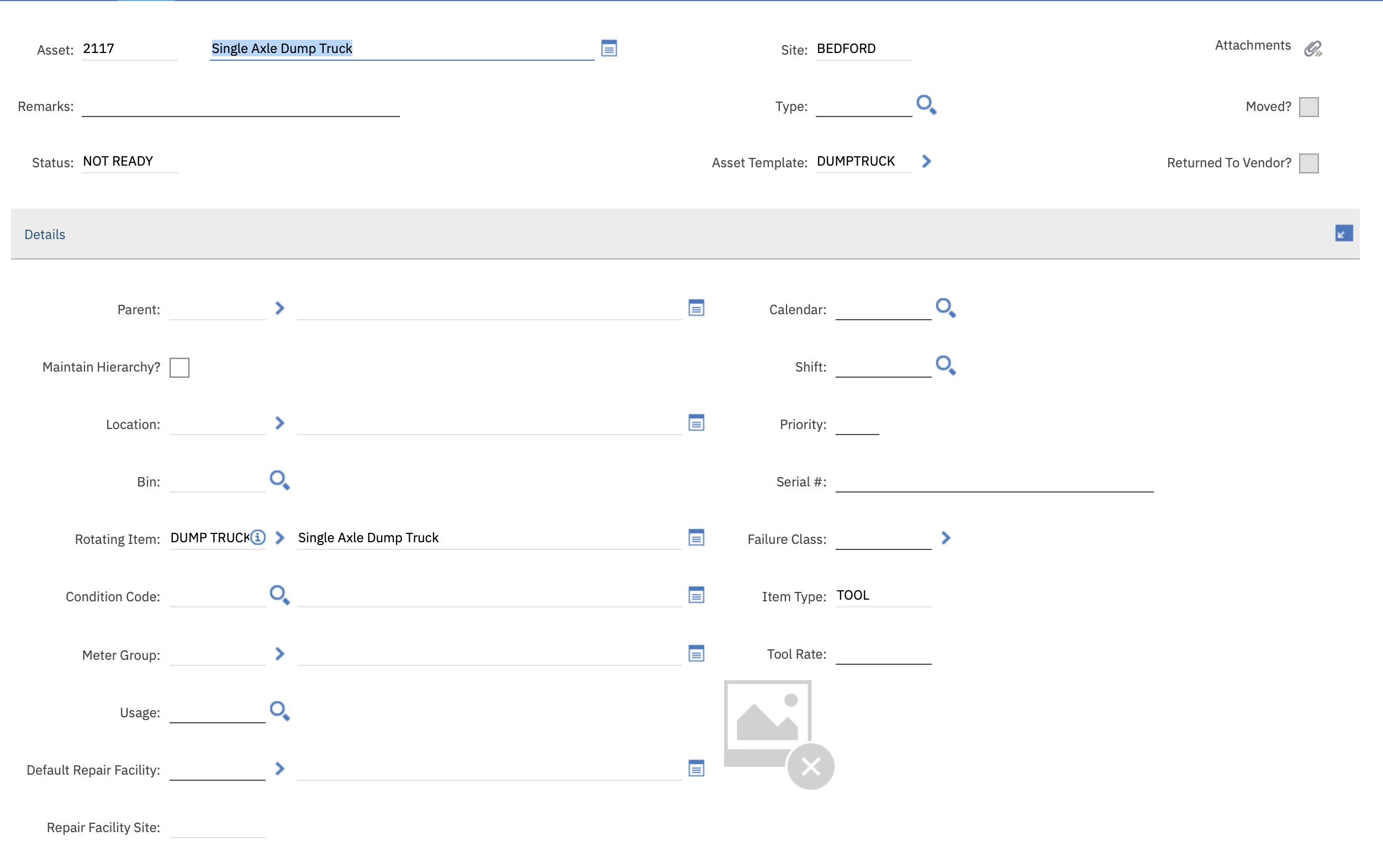Collapse the Details section
Screen dimensions: 1383x868
coord(1343,234)
